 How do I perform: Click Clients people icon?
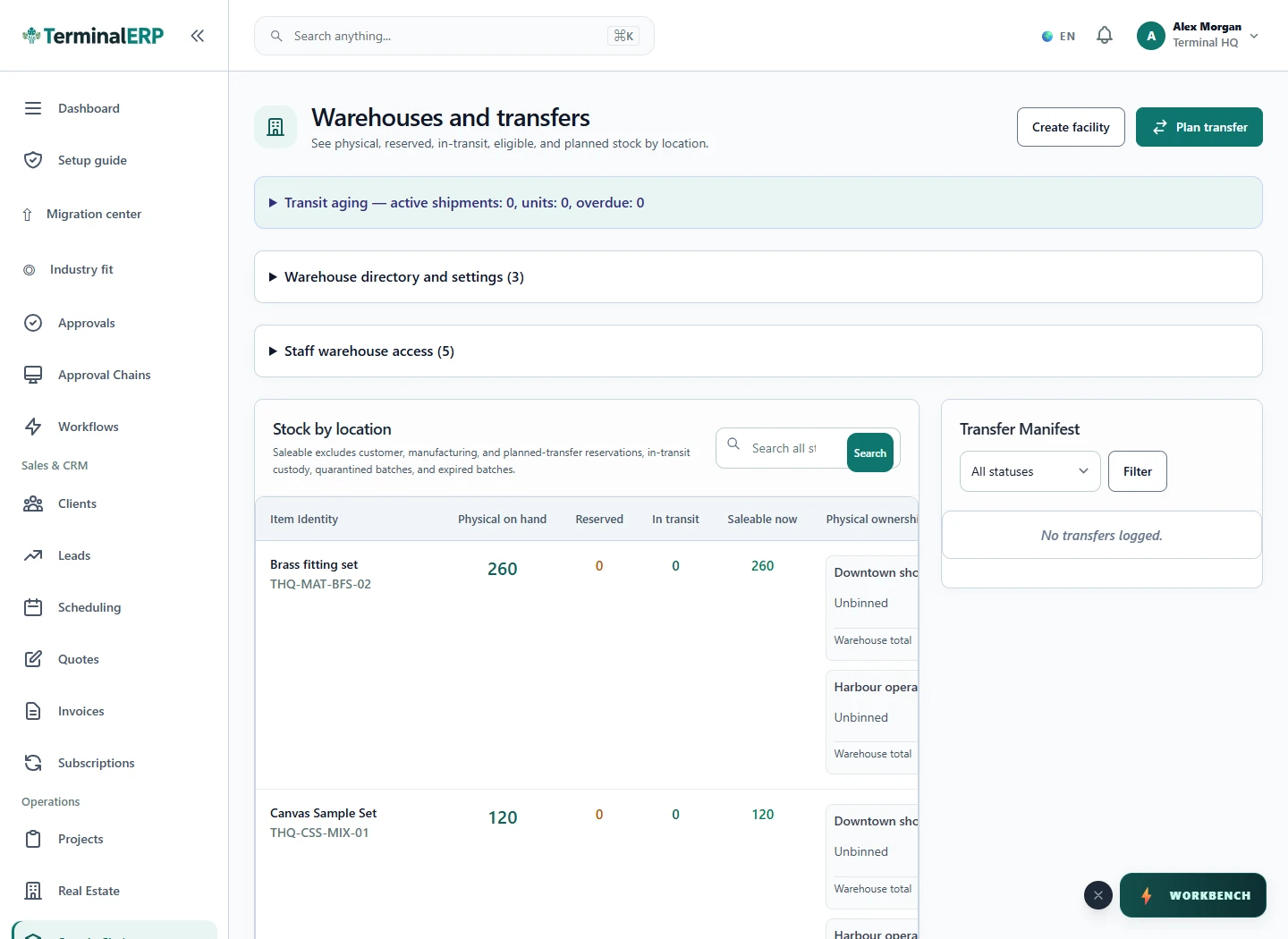[x=33, y=503]
